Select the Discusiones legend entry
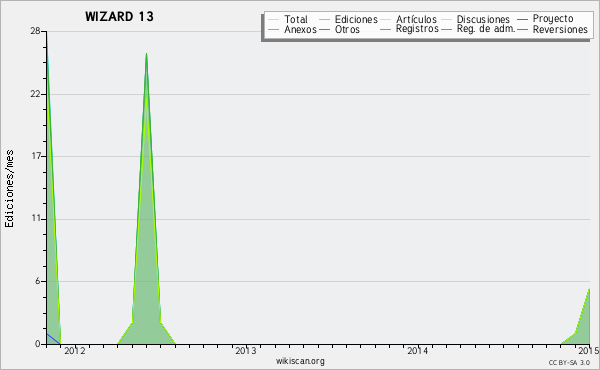The image size is (600, 370). (x=476, y=19)
